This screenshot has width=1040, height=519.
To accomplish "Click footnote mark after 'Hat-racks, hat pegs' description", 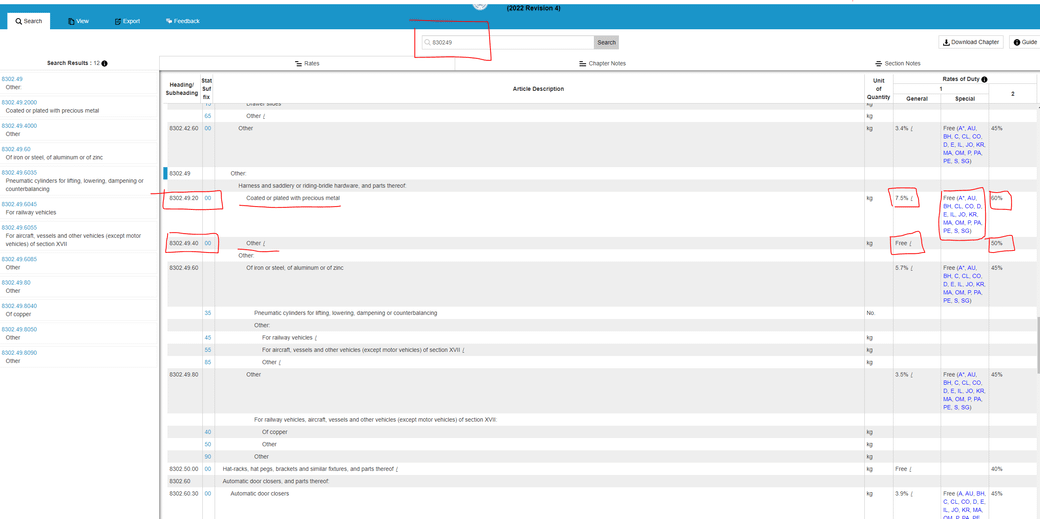I will coord(397,469).
